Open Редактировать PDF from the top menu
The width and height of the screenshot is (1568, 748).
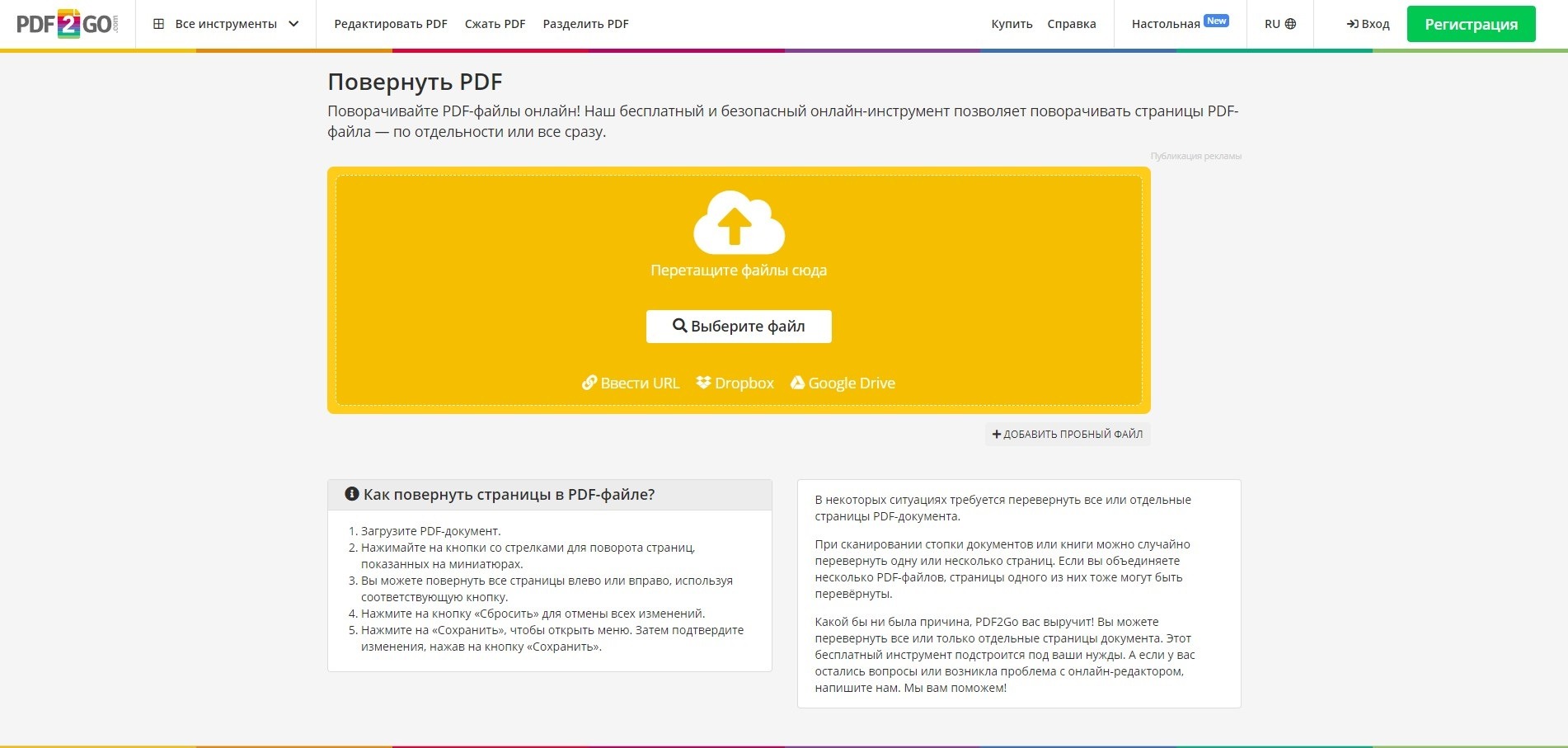(x=391, y=24)
